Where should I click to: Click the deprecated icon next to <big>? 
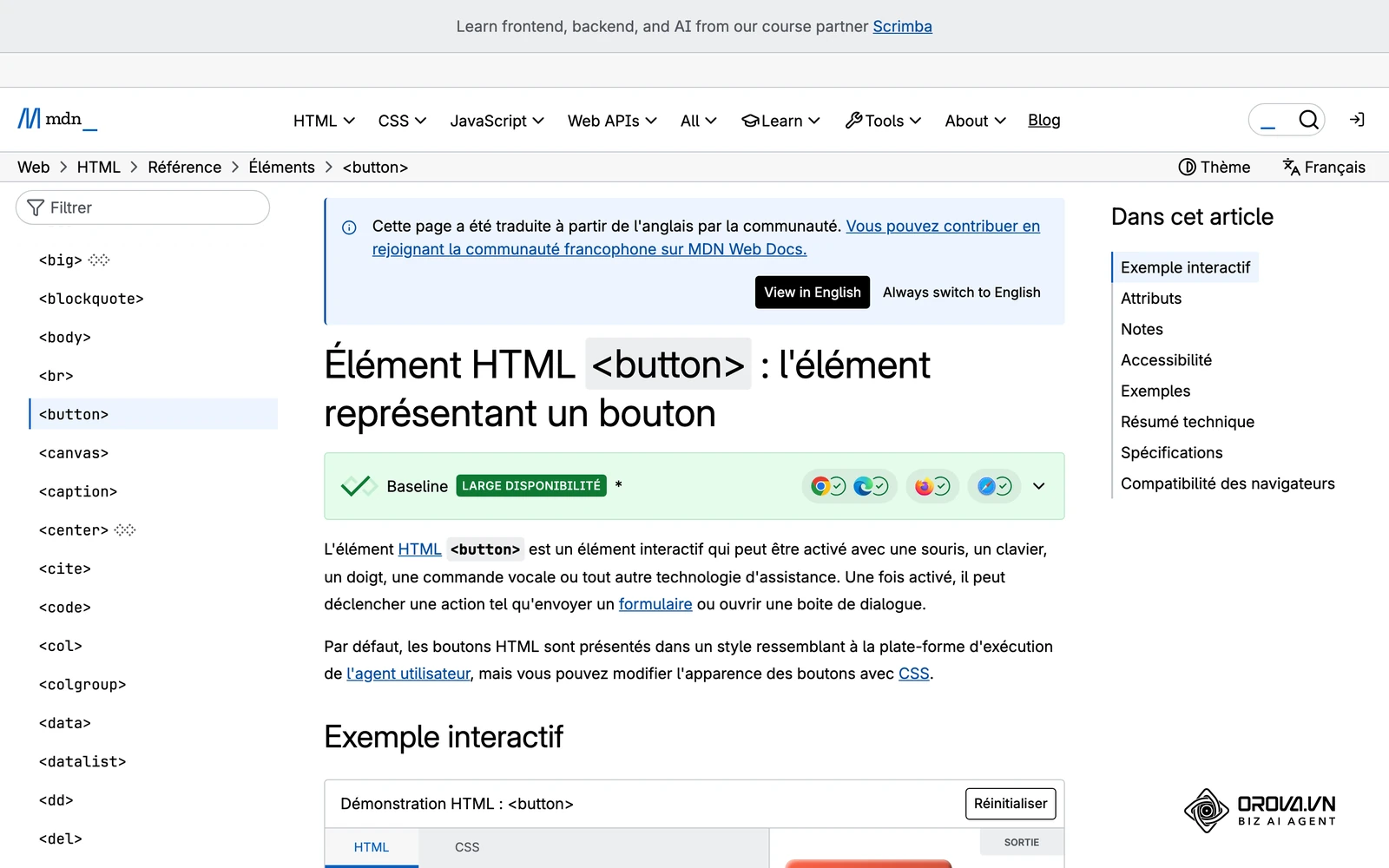[x=99, y=260]
